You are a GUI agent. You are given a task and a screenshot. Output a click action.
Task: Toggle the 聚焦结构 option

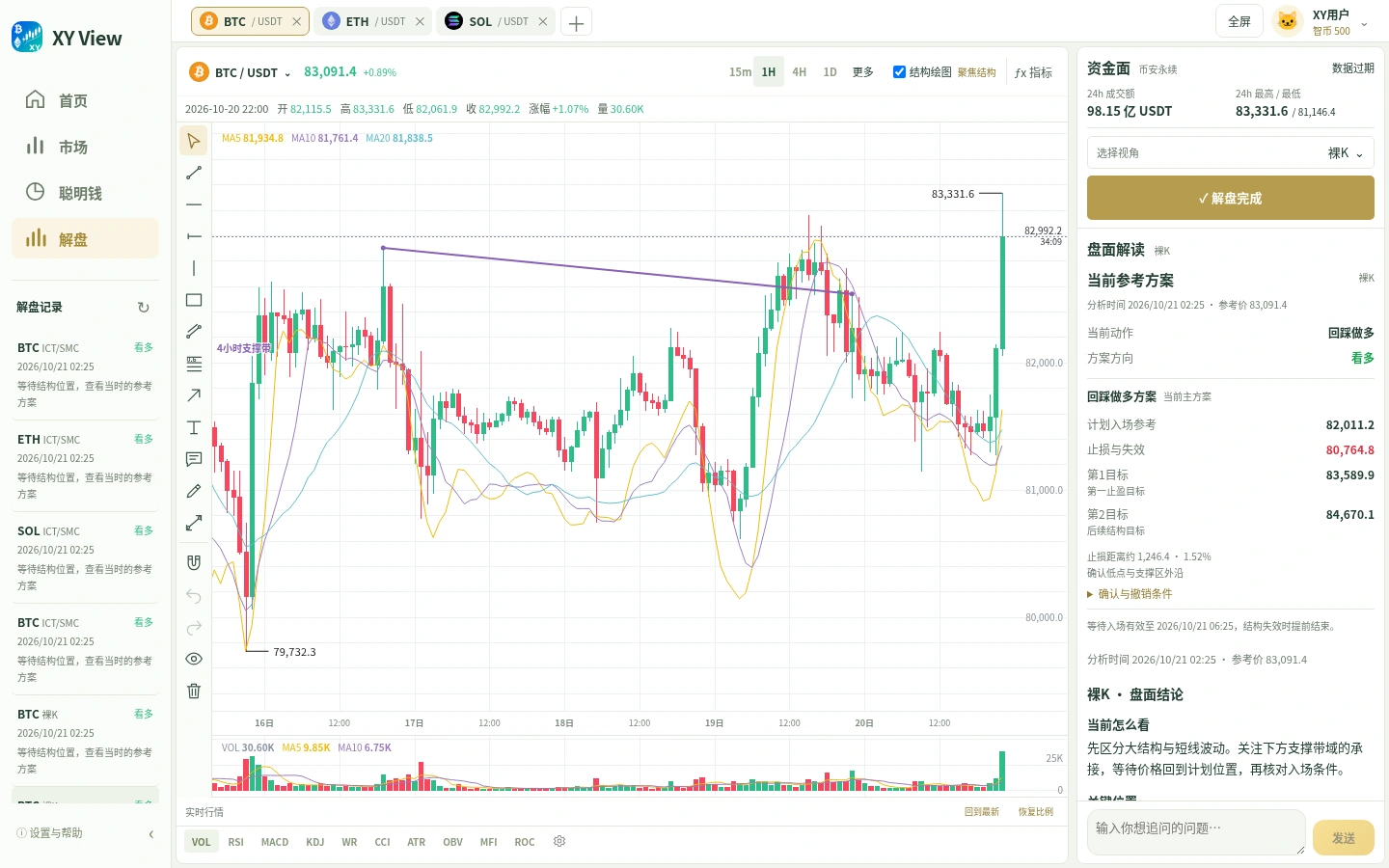tap(976, 72)
